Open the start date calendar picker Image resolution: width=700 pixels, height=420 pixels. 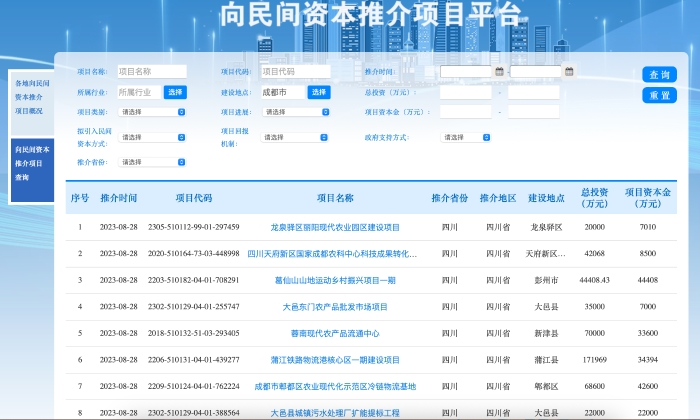click(x=499, y=72)
